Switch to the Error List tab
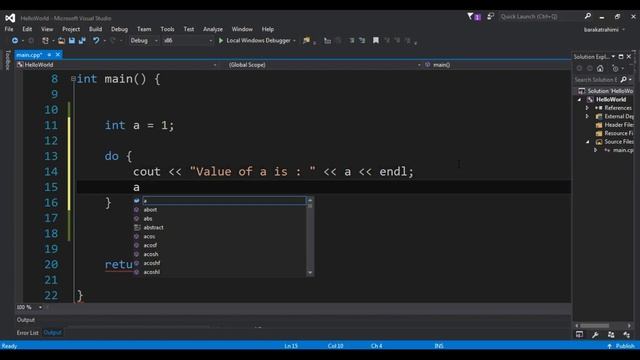This screenshot has height=360, width=640. [x=27, y=333]
